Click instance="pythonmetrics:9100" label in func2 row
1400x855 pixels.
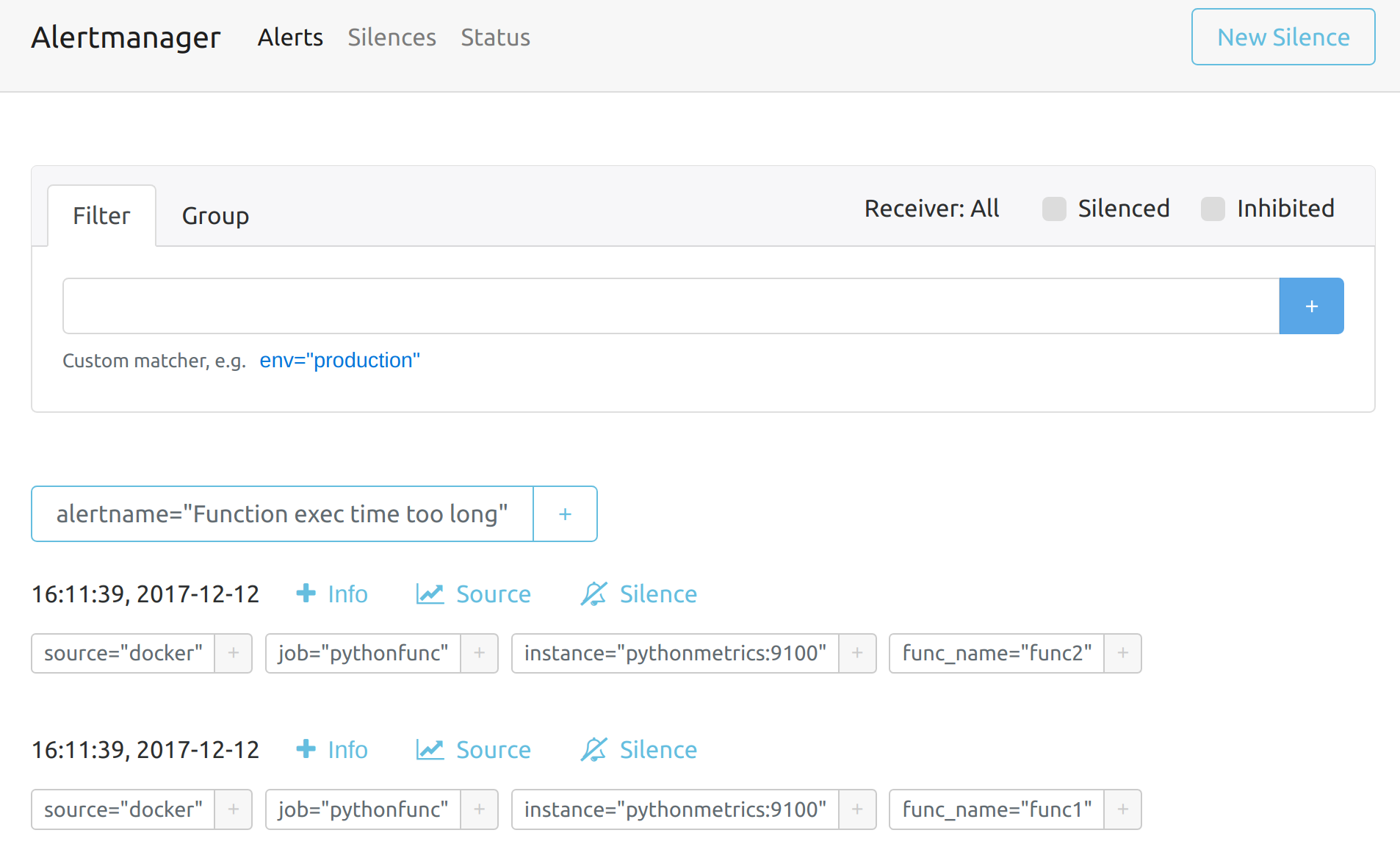675,653
